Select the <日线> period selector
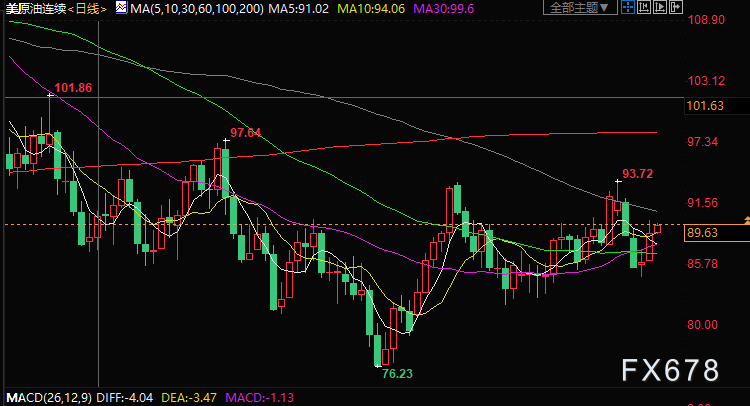750x406 pixels. 87,8
